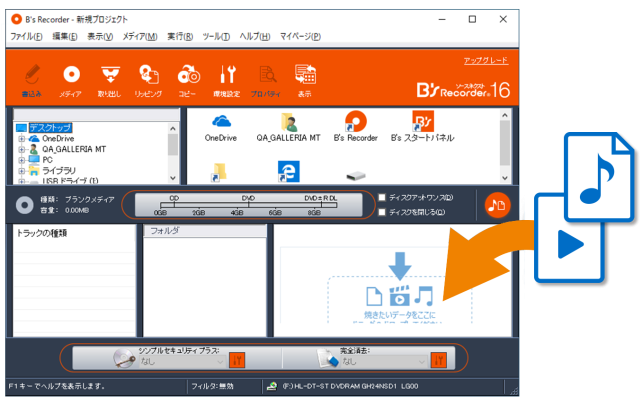Open the マイページ(P) menu
Image resolution: width=642 pixels, height=405 pixels.
[x=300, y=36]
